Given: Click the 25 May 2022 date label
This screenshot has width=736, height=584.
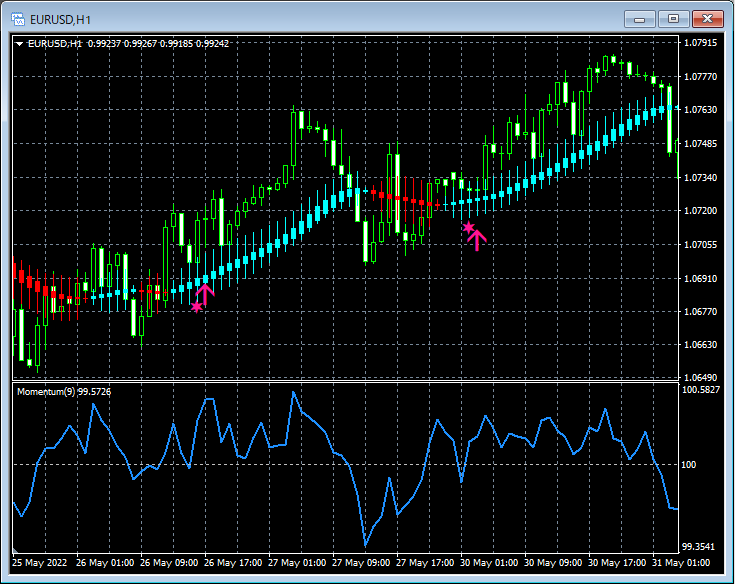Looking at the screenshot, I should point(39,562).
